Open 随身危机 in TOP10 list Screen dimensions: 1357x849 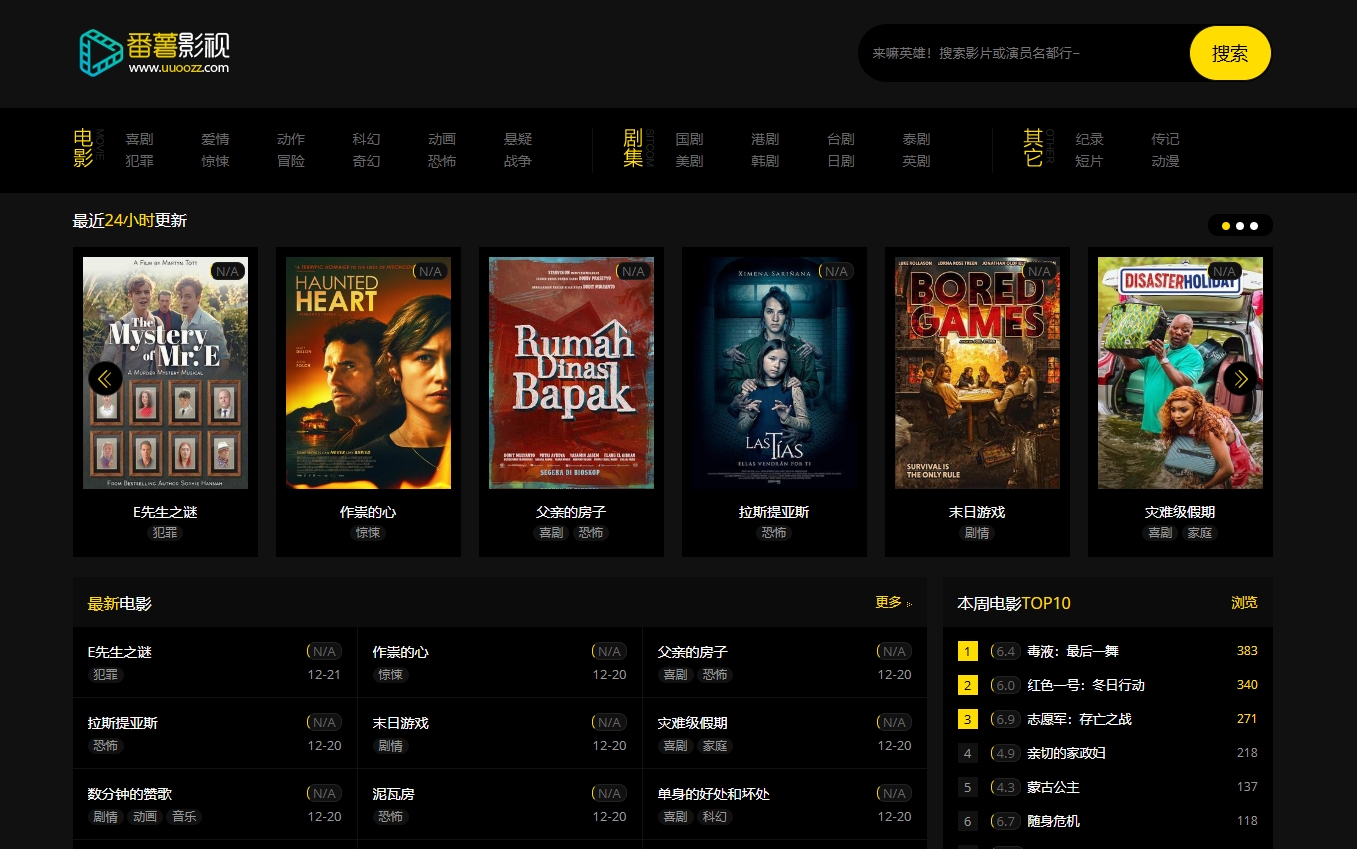point(1053,821)
